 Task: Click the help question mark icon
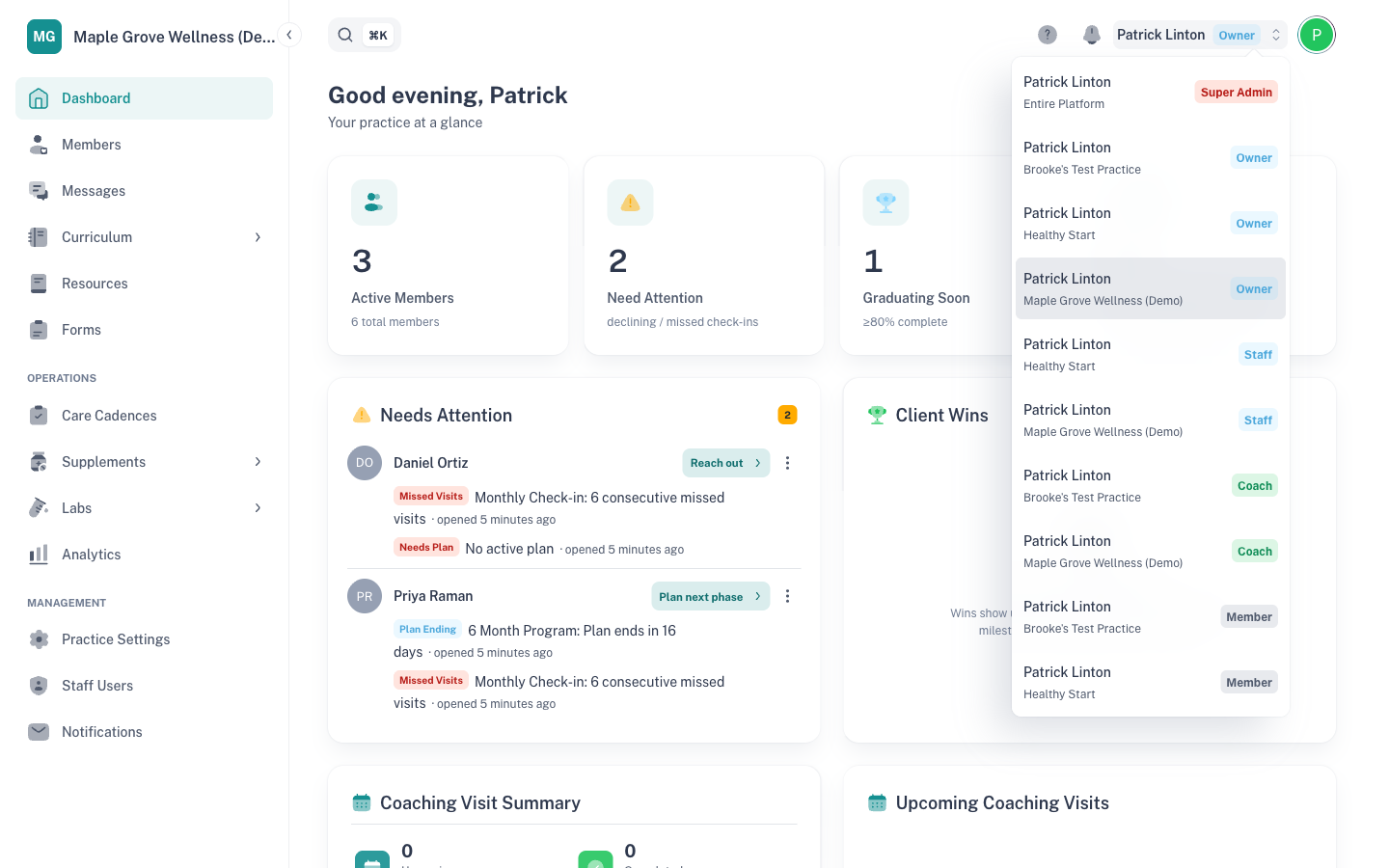coord(1048,35)
